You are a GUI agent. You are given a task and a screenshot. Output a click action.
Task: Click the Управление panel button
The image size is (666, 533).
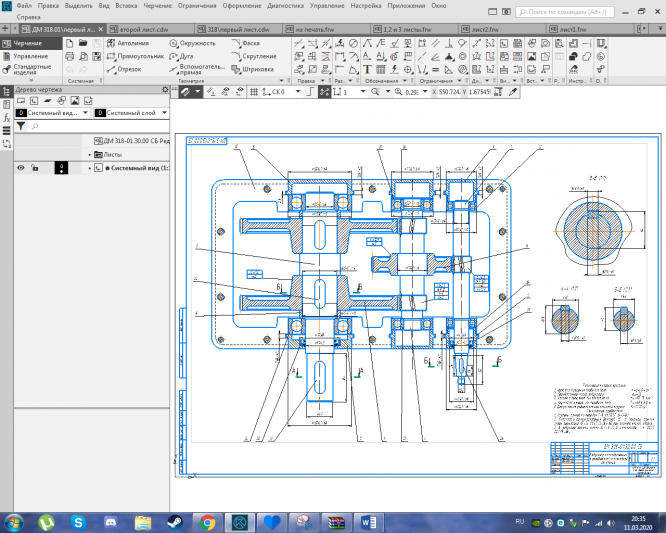pos(29,56)
